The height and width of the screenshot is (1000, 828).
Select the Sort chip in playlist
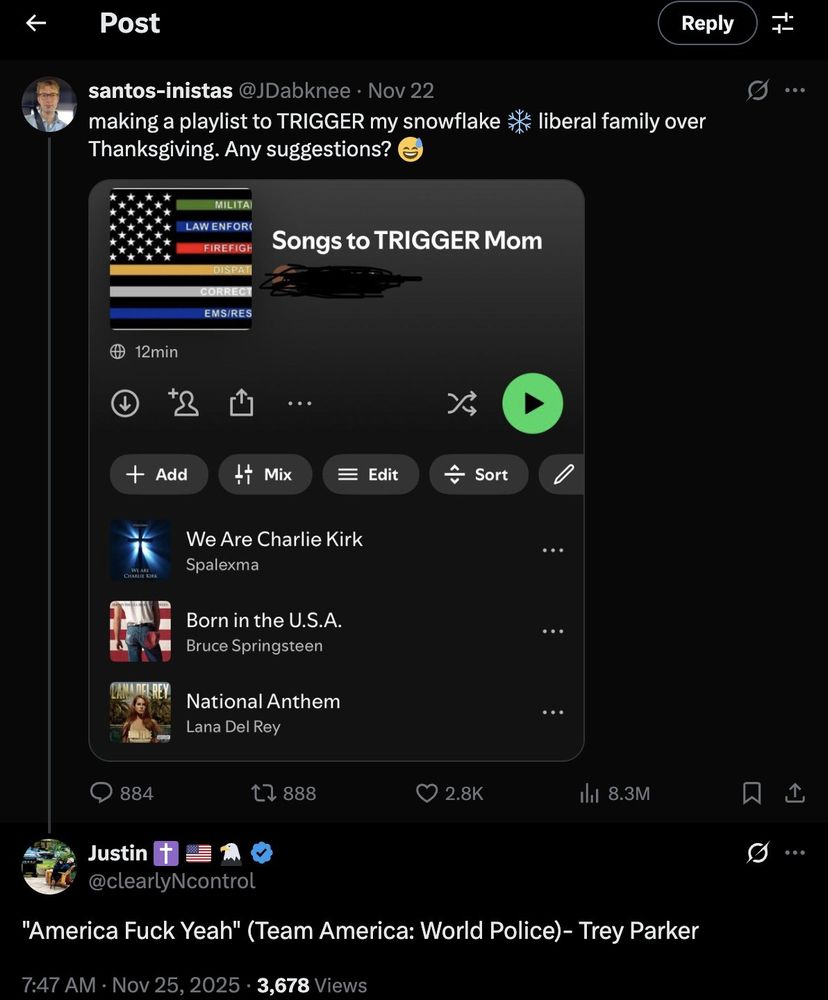point(478,474)
